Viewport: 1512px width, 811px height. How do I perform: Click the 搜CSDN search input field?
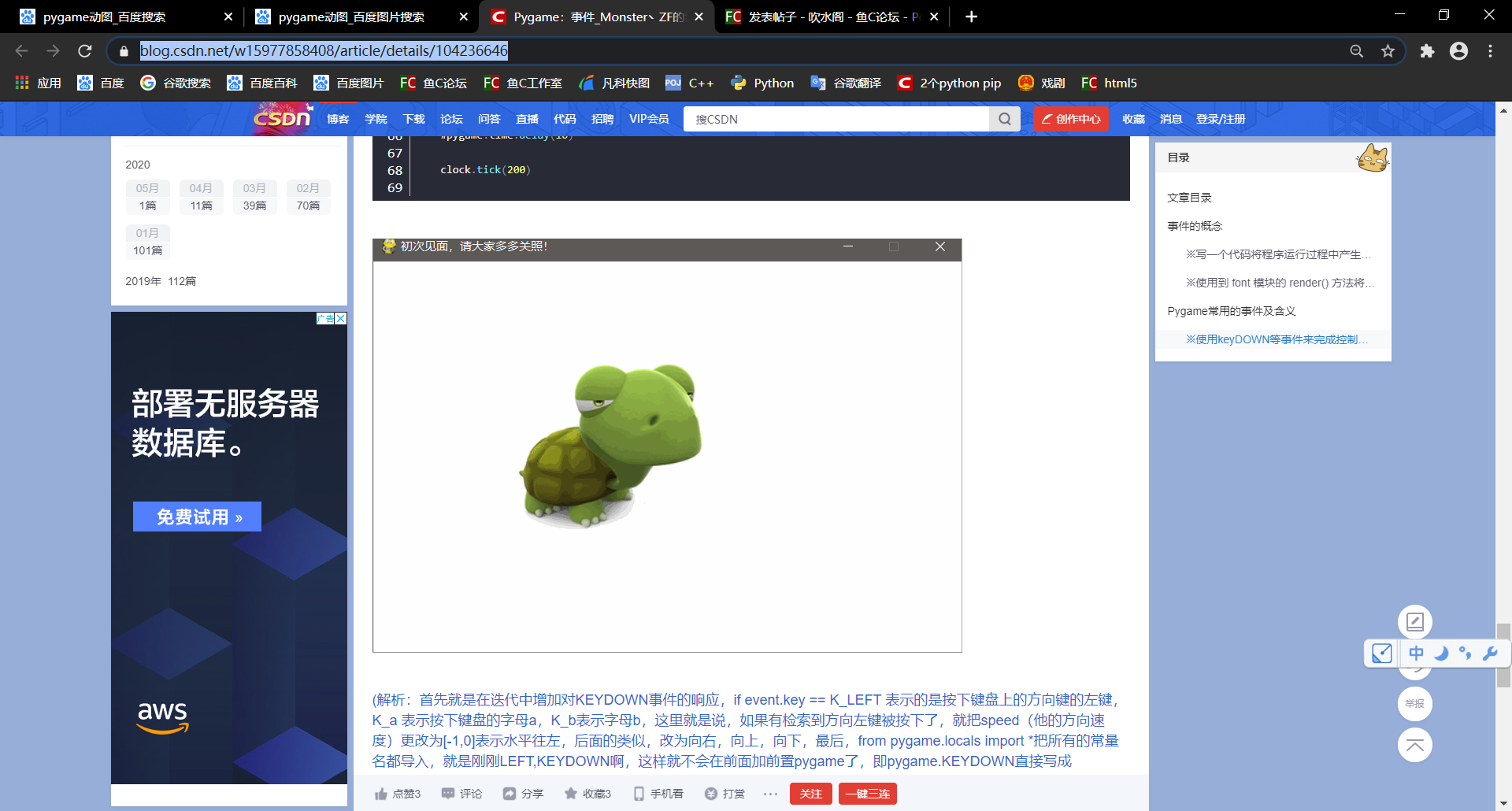click(x=836, y=119)
